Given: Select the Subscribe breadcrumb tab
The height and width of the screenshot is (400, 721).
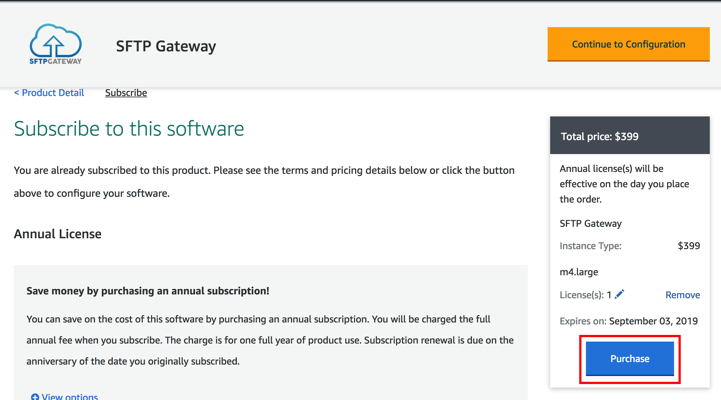Looking at the screenshot, I should (x=126, y=92).
